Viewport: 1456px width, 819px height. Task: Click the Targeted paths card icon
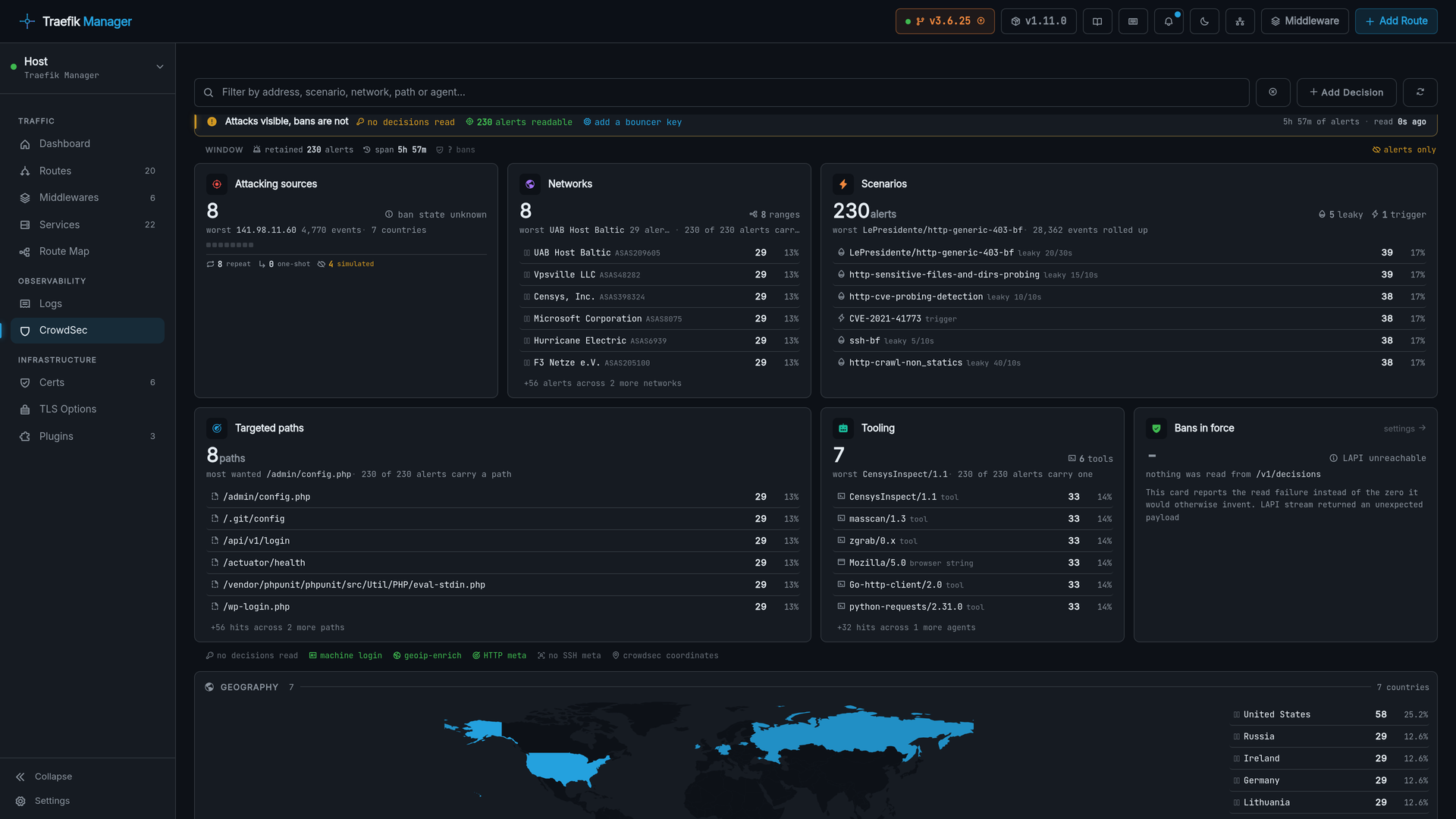[x=217, y=428]
